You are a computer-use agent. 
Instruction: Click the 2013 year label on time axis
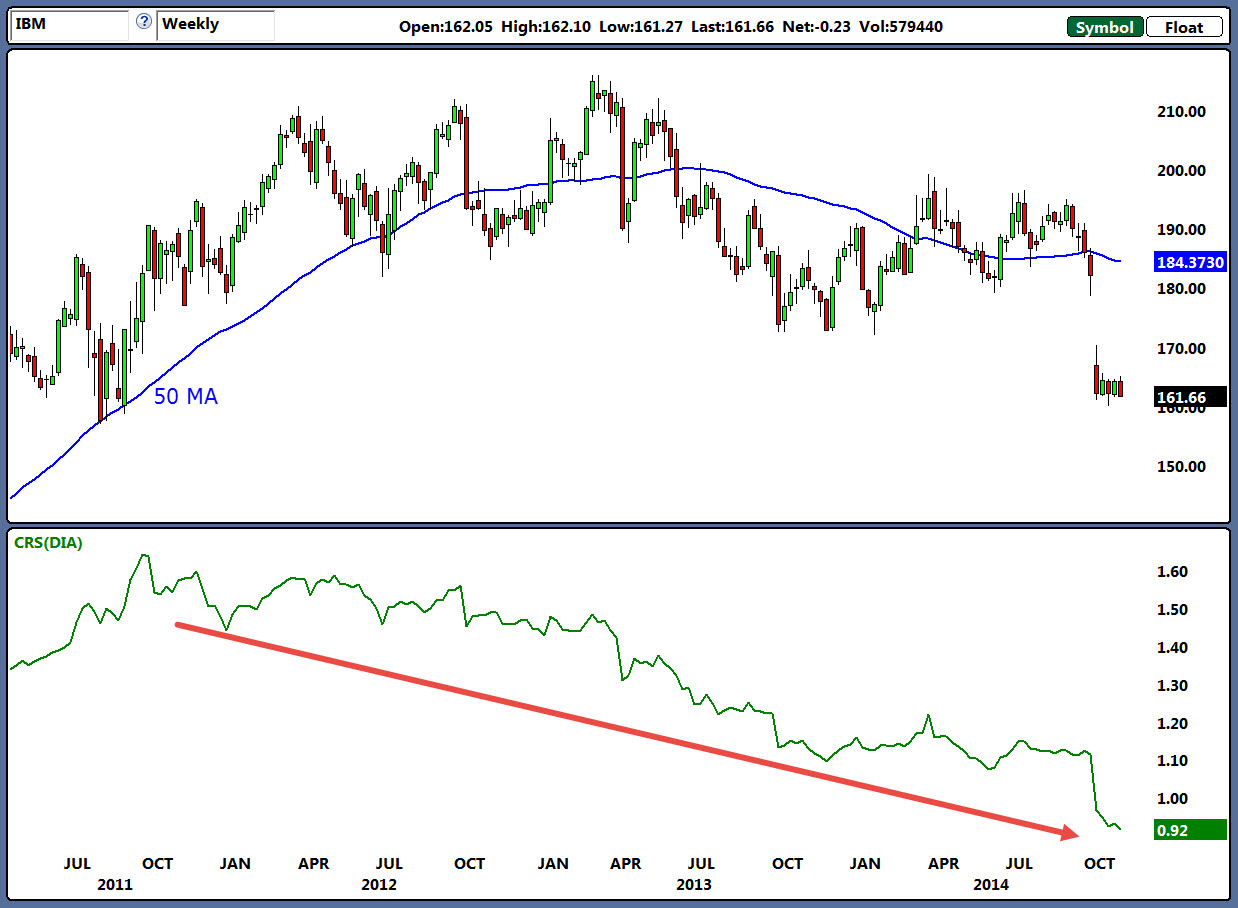(695, 885)
